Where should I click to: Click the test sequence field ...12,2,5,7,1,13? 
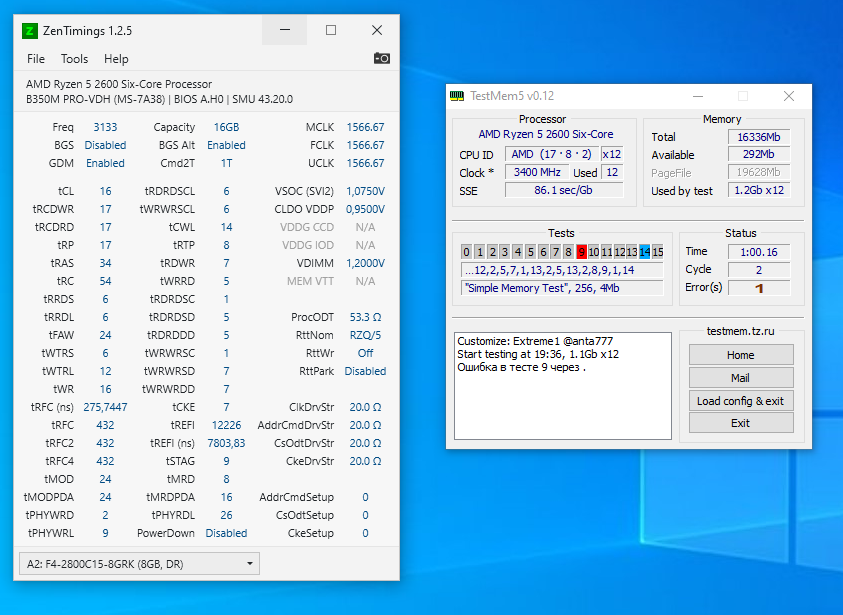[562, 270]
